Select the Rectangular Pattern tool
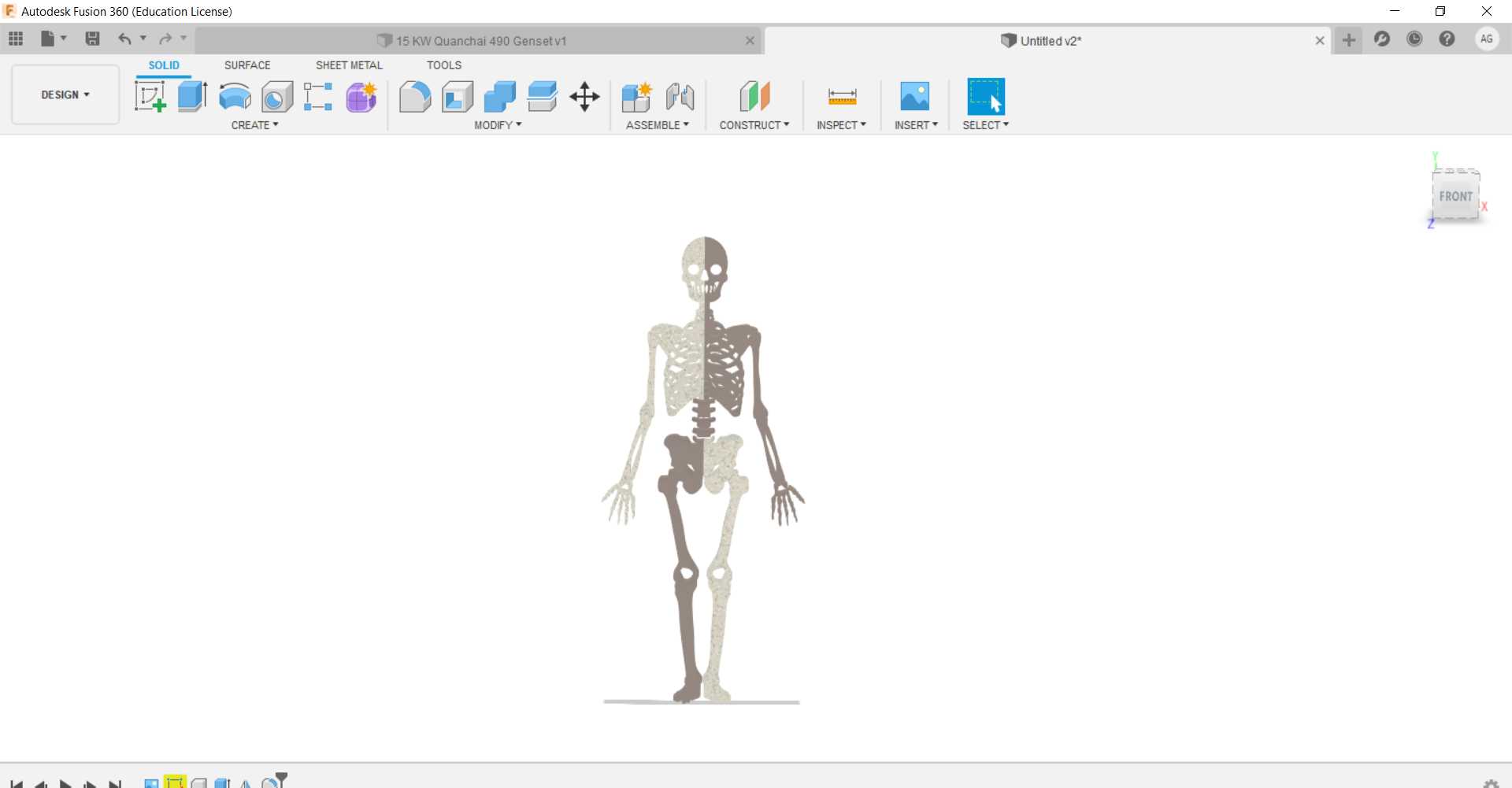Screen dimensions: 1512x788 click(x=318, y=97)
